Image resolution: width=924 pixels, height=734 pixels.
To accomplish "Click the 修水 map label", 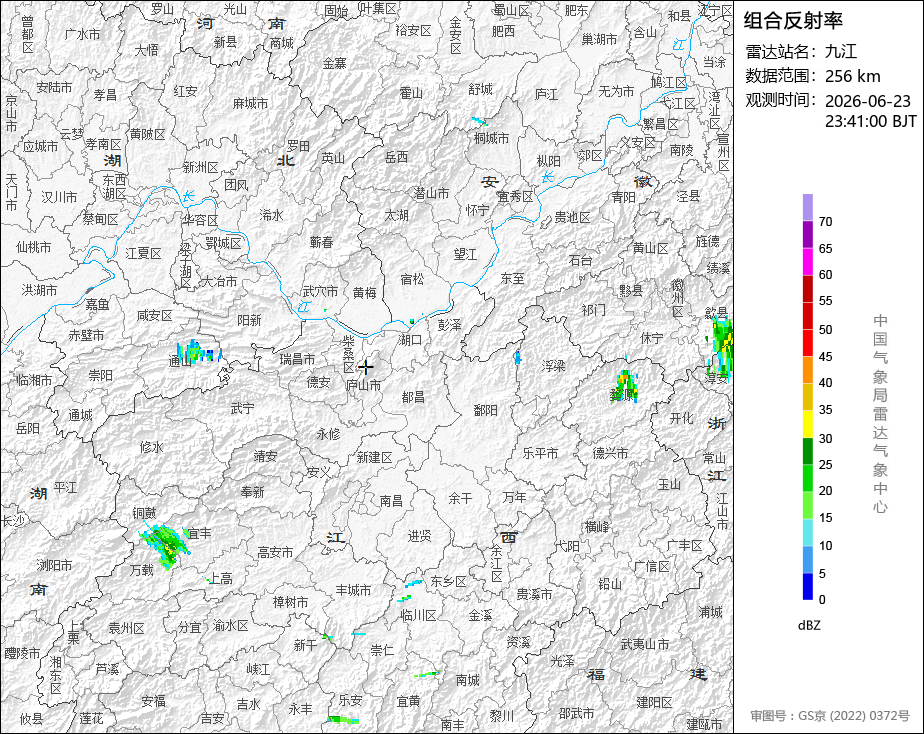I will click(x=151, y=447).
